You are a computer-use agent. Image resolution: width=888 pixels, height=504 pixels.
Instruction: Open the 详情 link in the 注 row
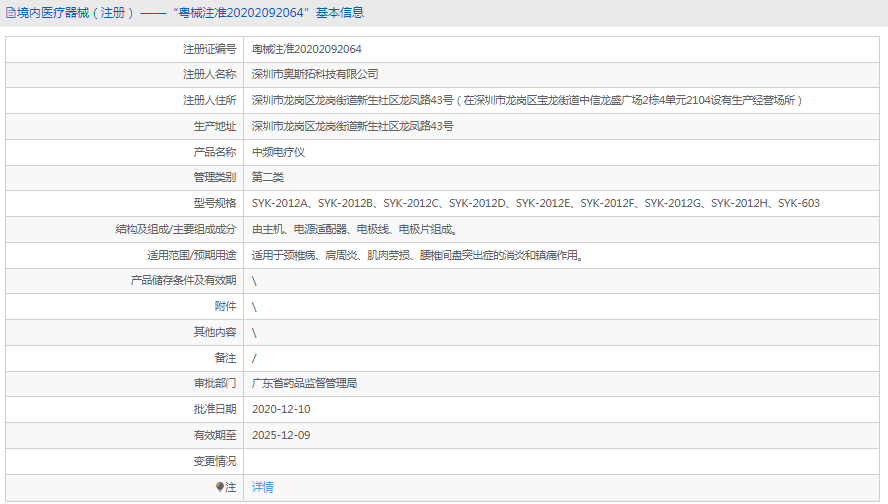262,487
